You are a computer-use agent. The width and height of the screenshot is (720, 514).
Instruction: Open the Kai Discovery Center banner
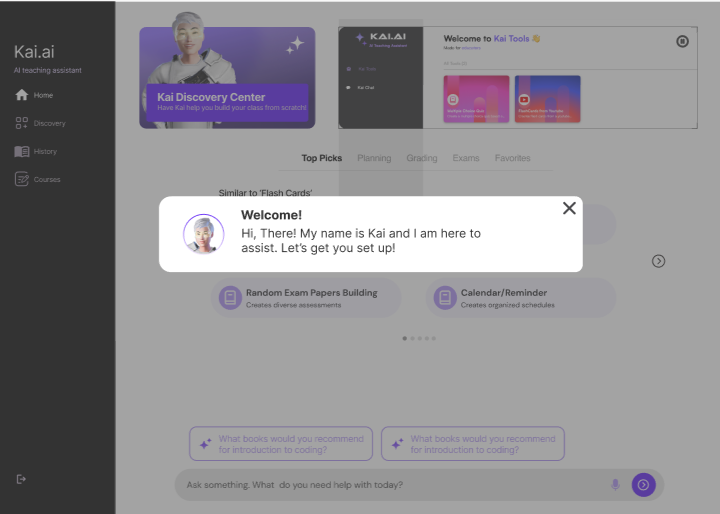[227, 78]
